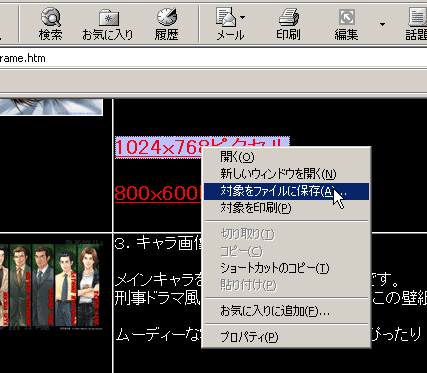The height and width of the screenshot is (373, 427).
Task: Expand the dropdown arrow beside 編集
Action: pos(382,24)
